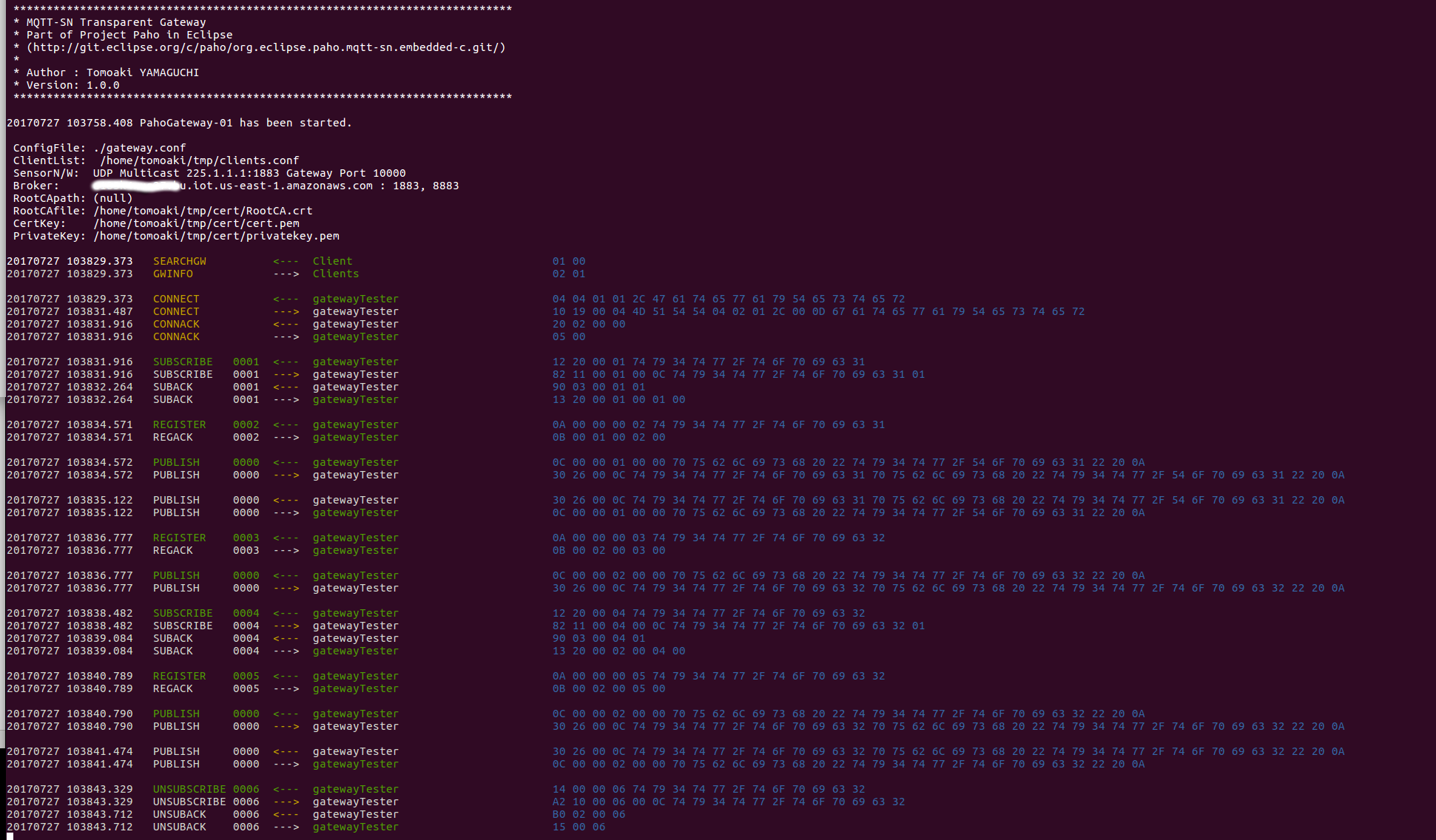Screen dimensions: 1436x840
Task: Click the hex bytes '02 01' of GWINFO
Action: point(569,274)
